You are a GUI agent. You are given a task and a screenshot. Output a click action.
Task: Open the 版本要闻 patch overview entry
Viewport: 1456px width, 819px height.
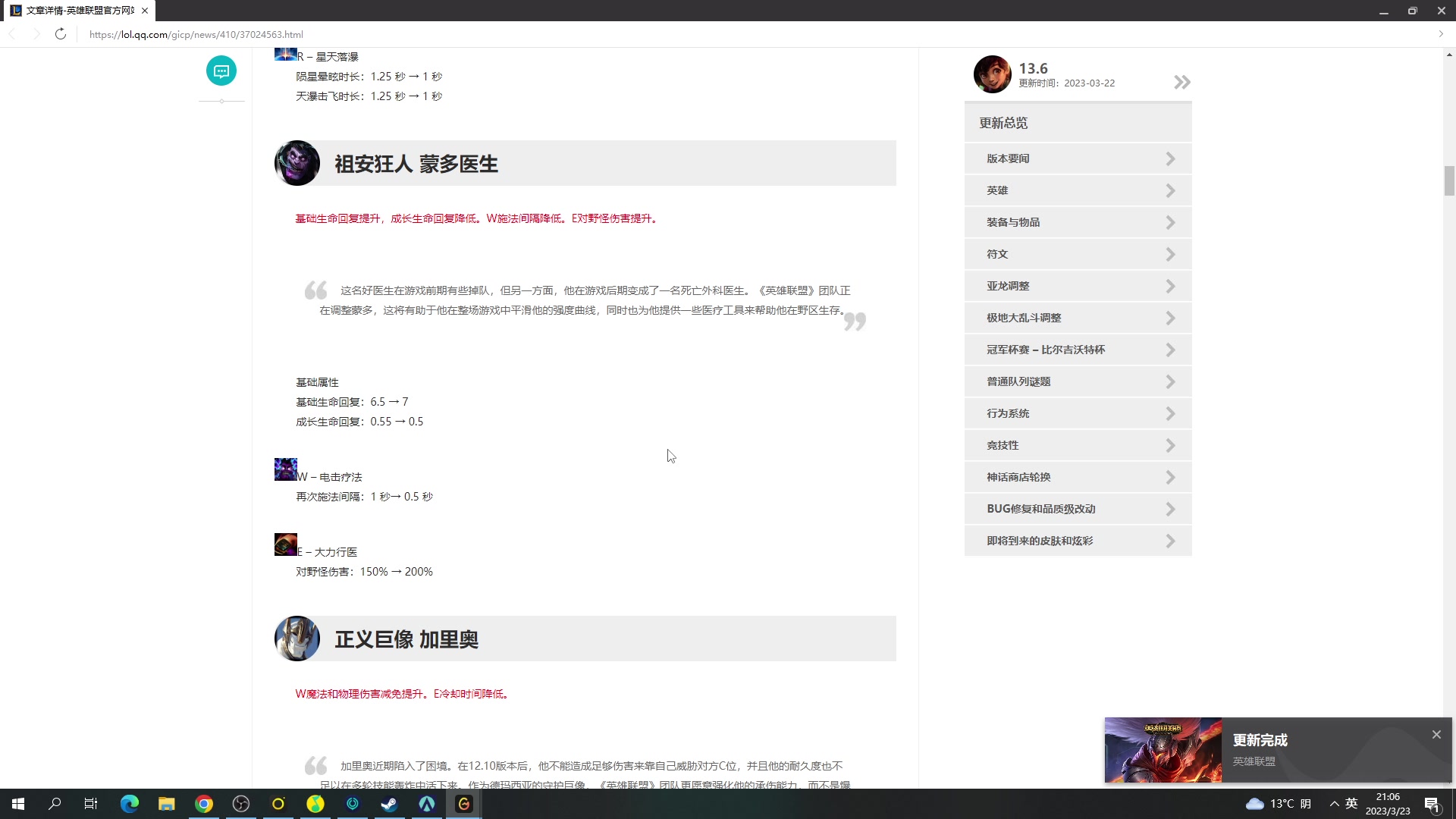(x=1078, y=158)
